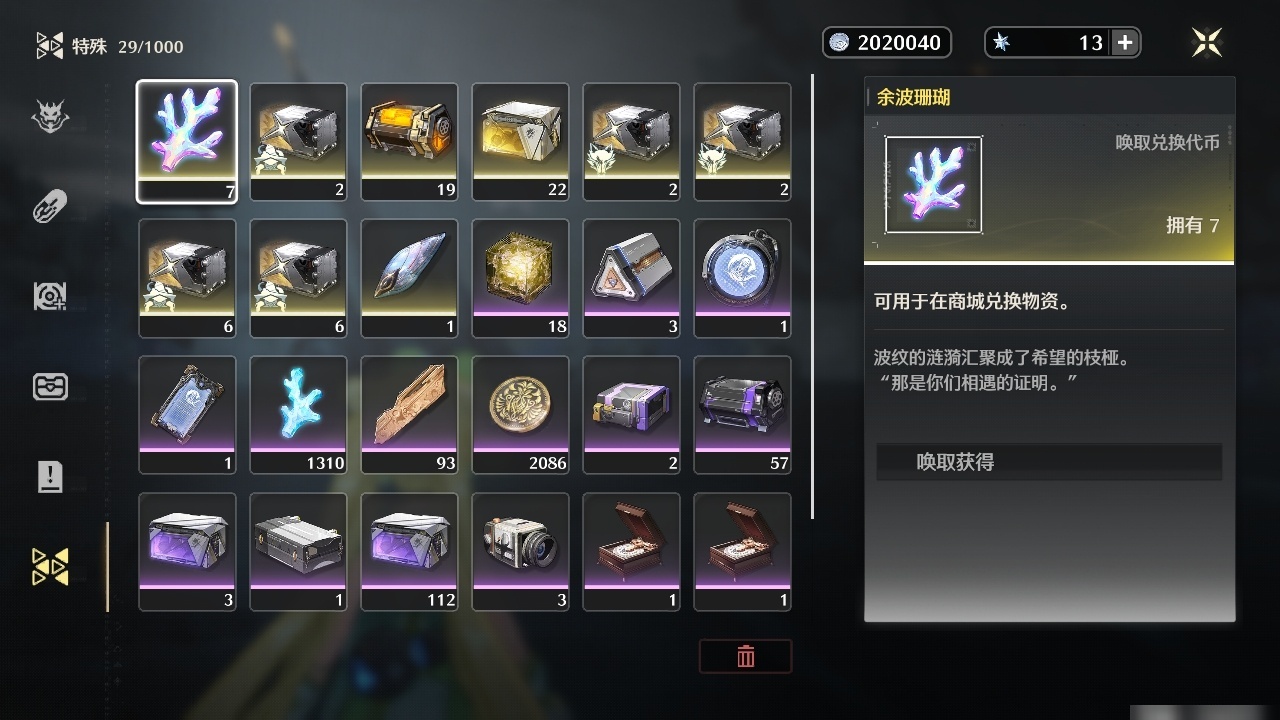The height and width of the screenshot is (720, 1280).
Task: Click the plus icon beside 13
Action: [x=1125, y=42]
